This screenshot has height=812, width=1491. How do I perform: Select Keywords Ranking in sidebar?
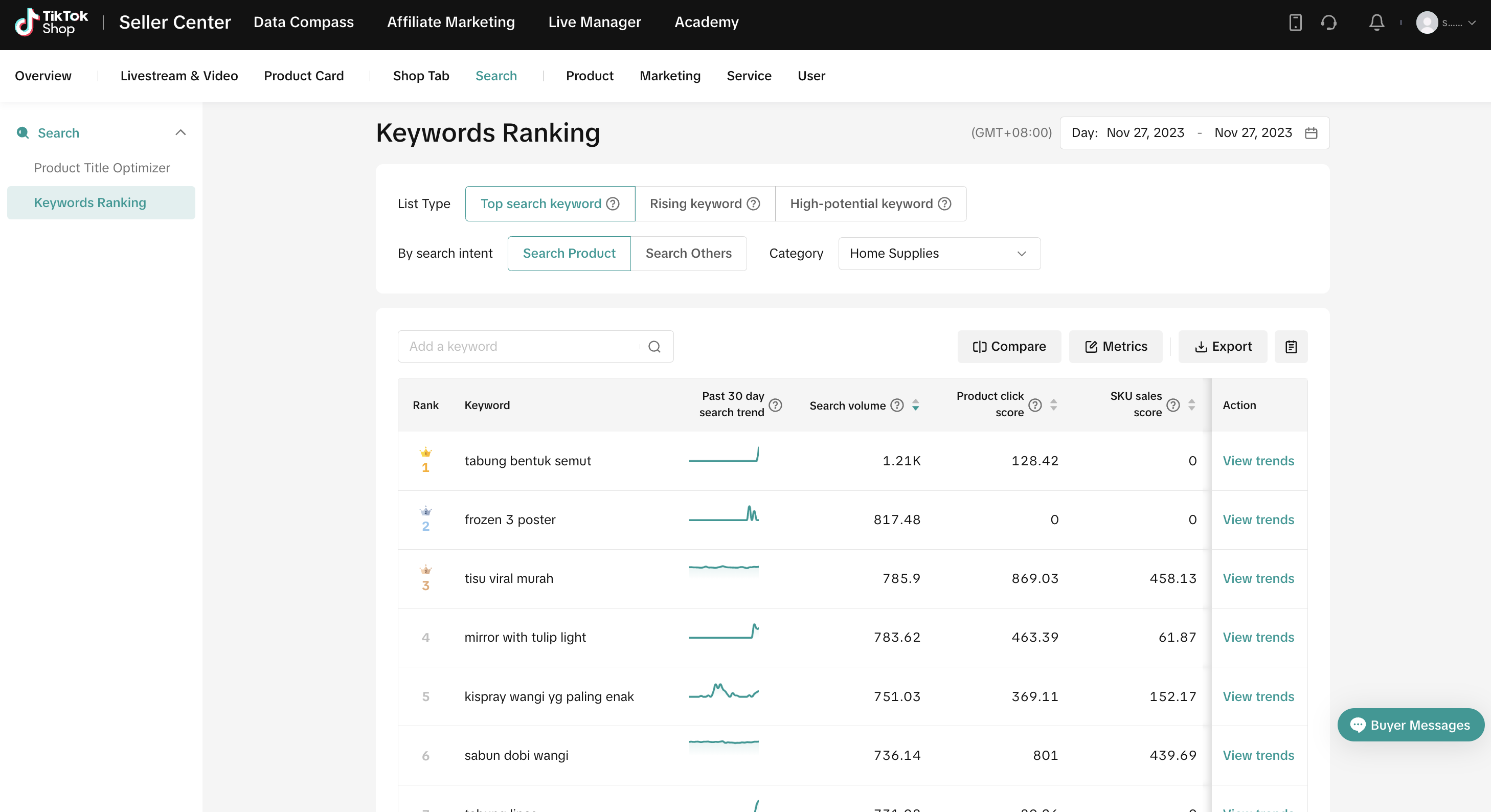click(101, 202)
